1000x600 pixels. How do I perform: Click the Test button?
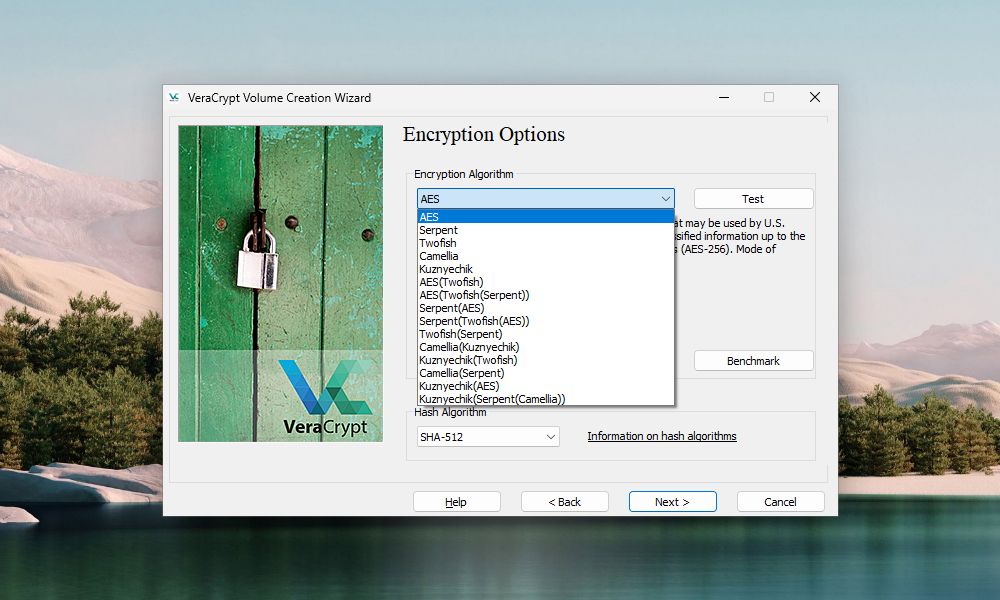tap(753, 198)
